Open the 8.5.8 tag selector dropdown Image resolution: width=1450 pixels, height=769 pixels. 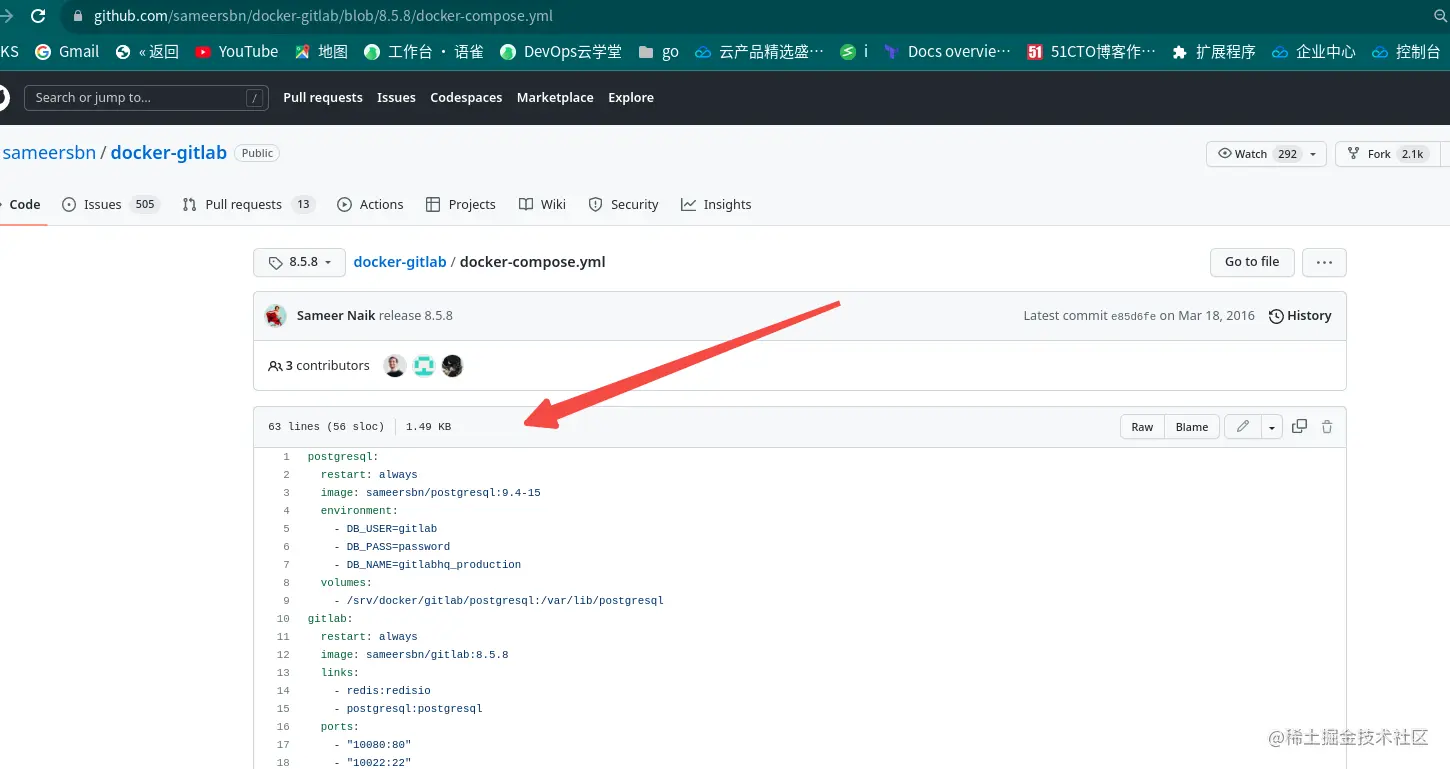tap(299, 262)
